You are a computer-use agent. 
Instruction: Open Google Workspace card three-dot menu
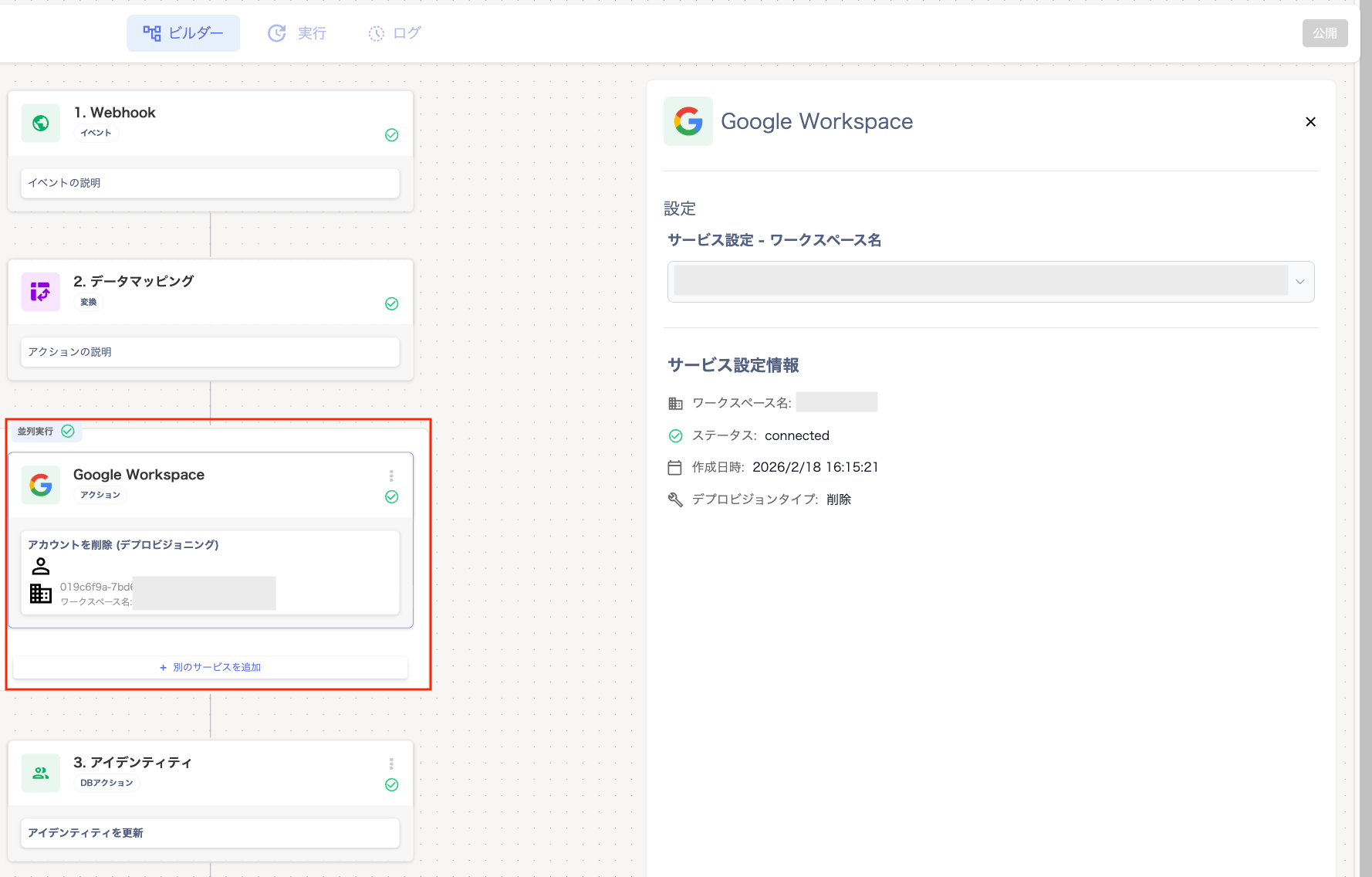click(392, 476)
